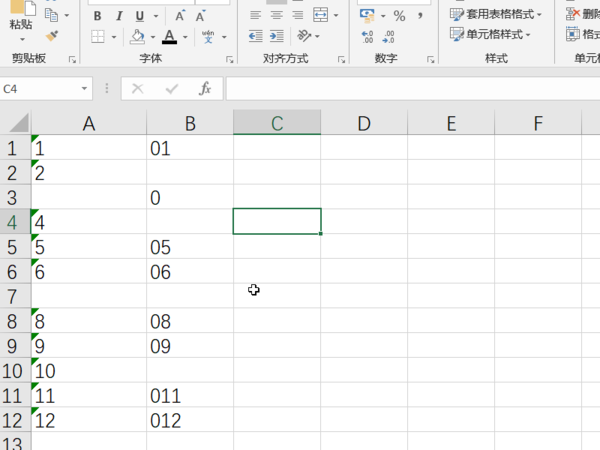Click Insert Function fx button
This screenshot has height=450, width=600.
[205, 88]
